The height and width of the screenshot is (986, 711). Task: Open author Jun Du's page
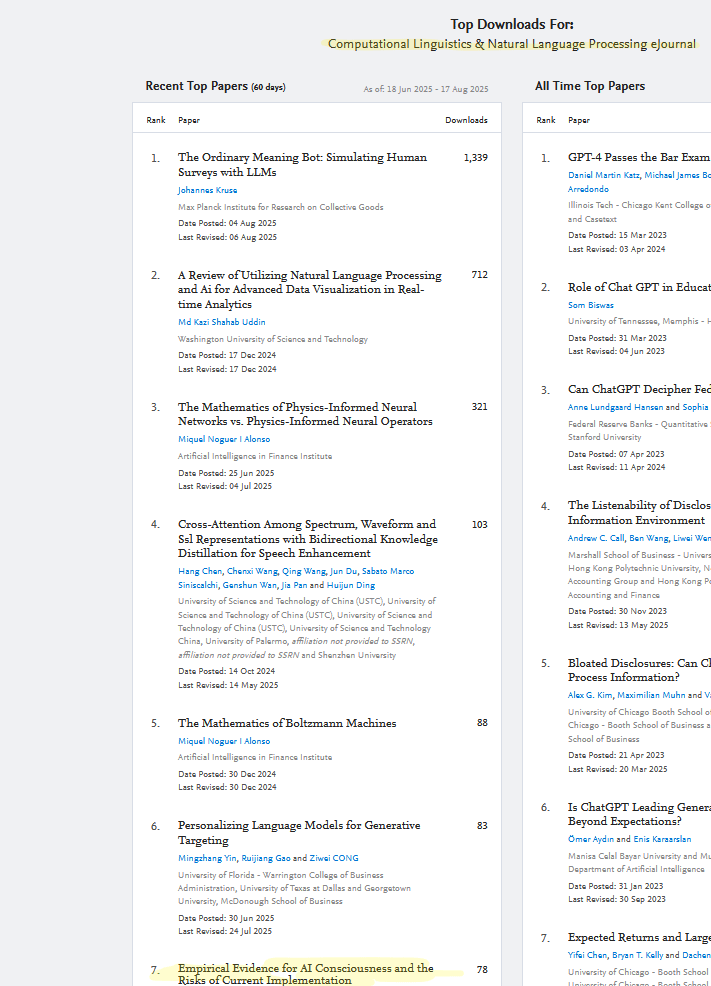coord(344,571)
